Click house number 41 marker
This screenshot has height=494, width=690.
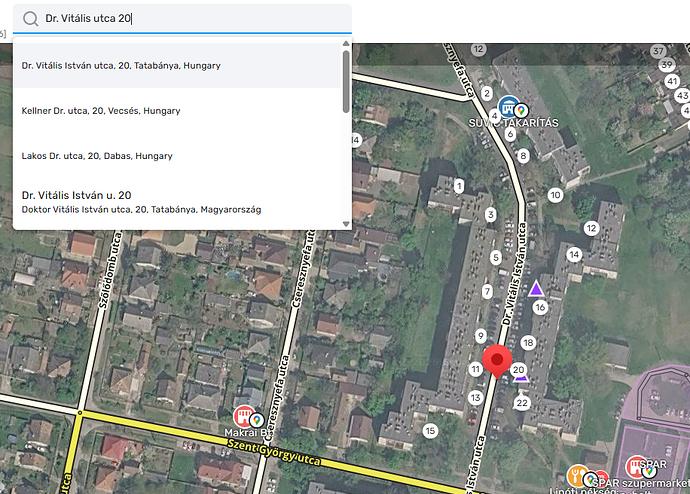(672, 81)
